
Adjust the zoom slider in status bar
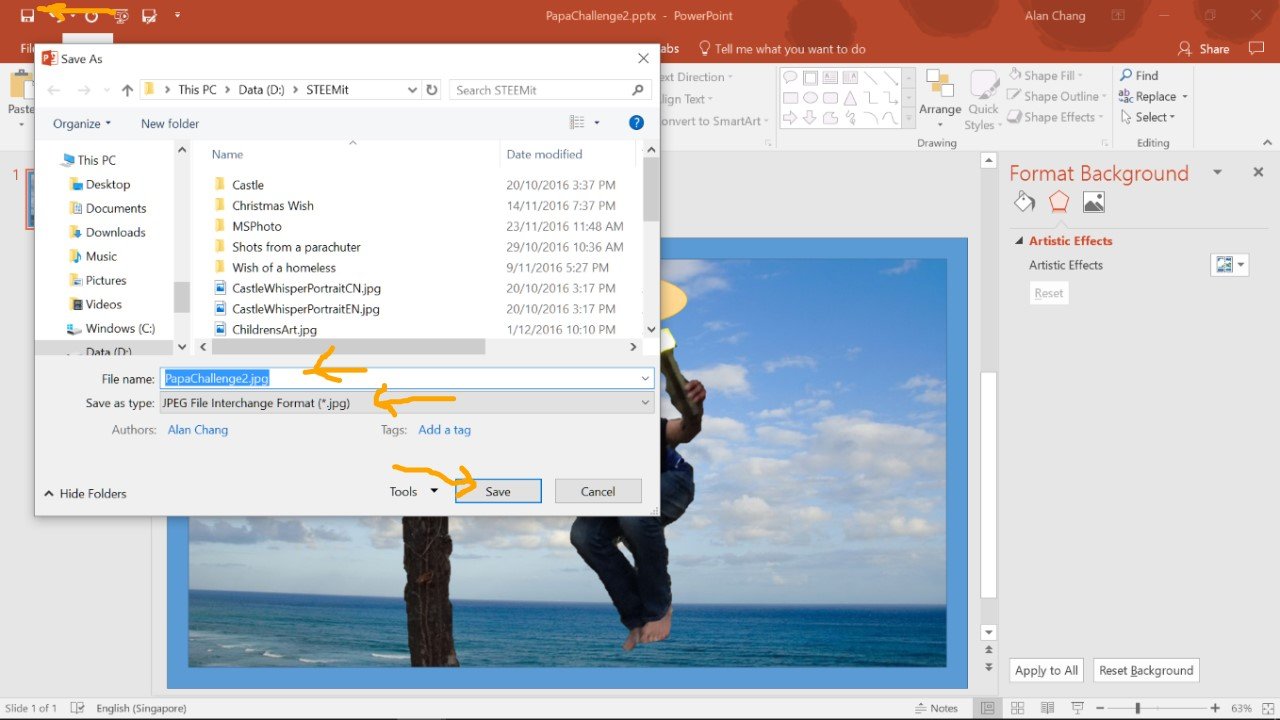[1137, 708]
